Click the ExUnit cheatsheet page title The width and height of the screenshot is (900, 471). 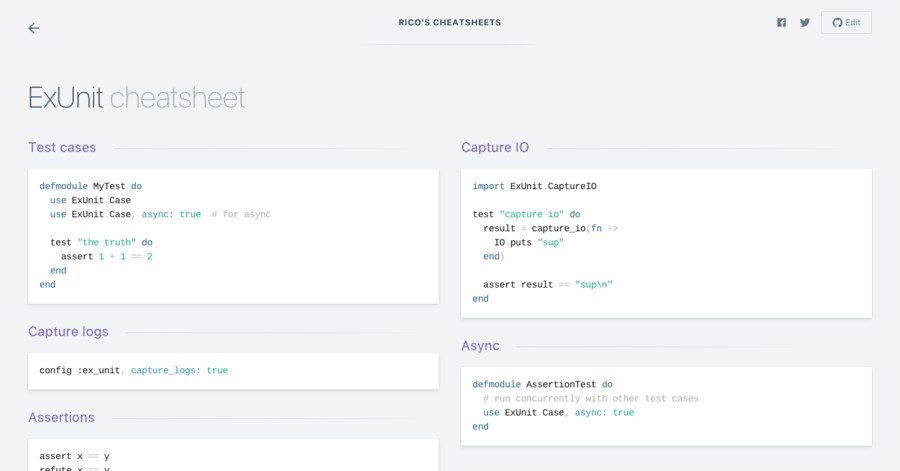click(x=137, y=98)
